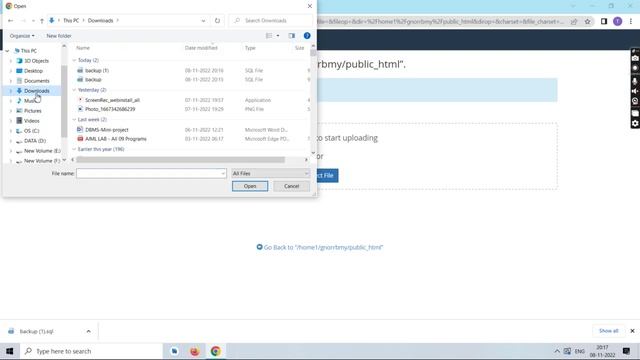Click the Search Downloads box
This screenshot has height=360, width=640.
tap(271, 20)
